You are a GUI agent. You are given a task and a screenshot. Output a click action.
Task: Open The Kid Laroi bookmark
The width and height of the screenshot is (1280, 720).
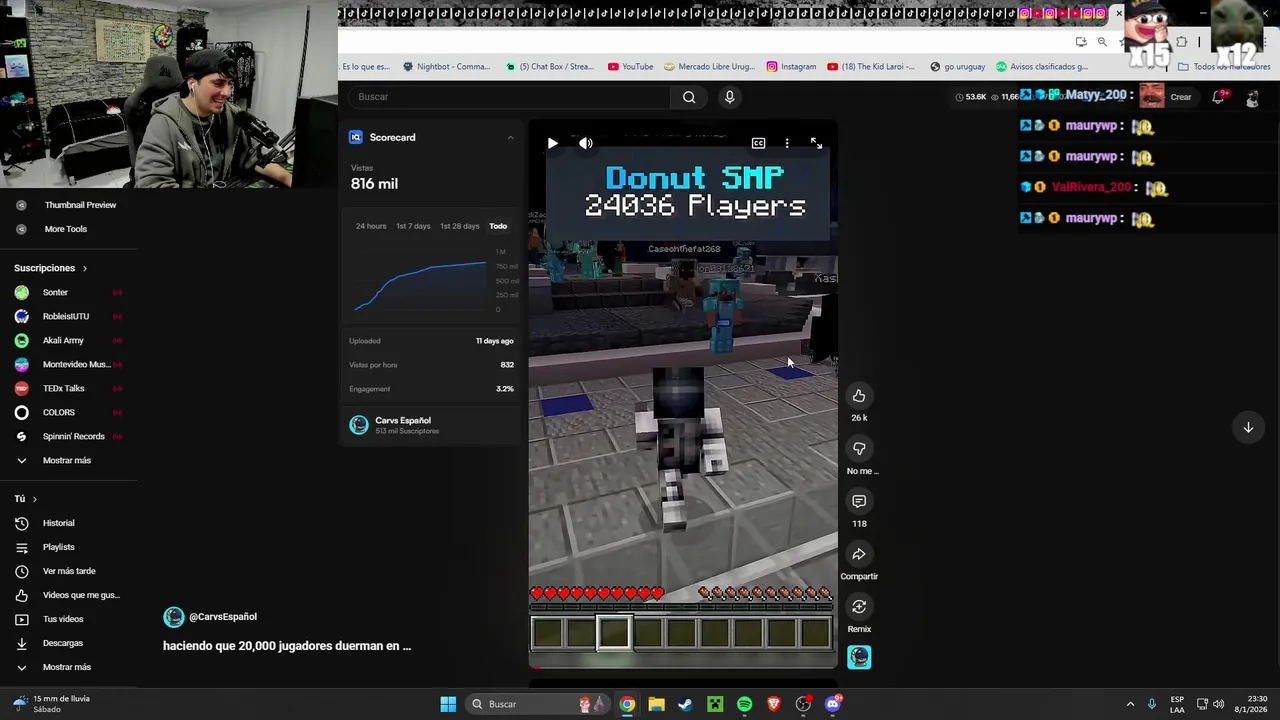point(871,67)
